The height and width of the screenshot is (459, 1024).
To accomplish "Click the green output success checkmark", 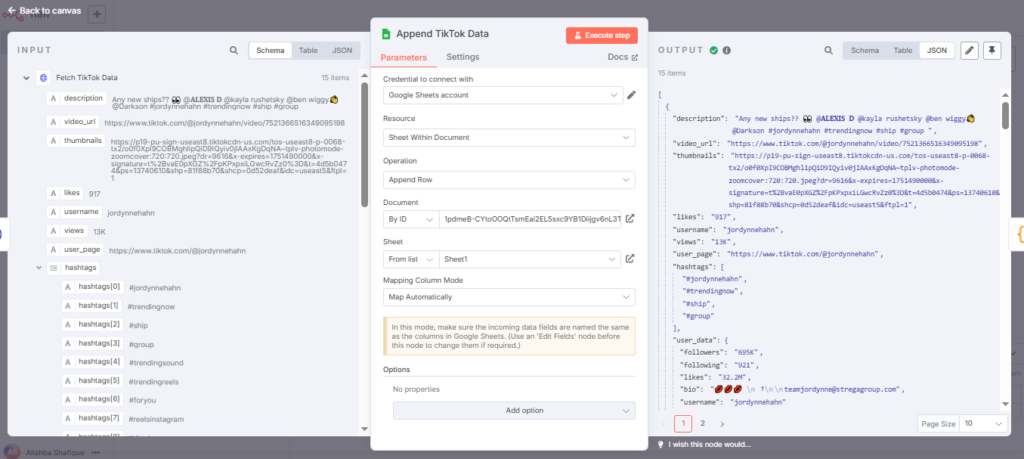I will point(714,50).
